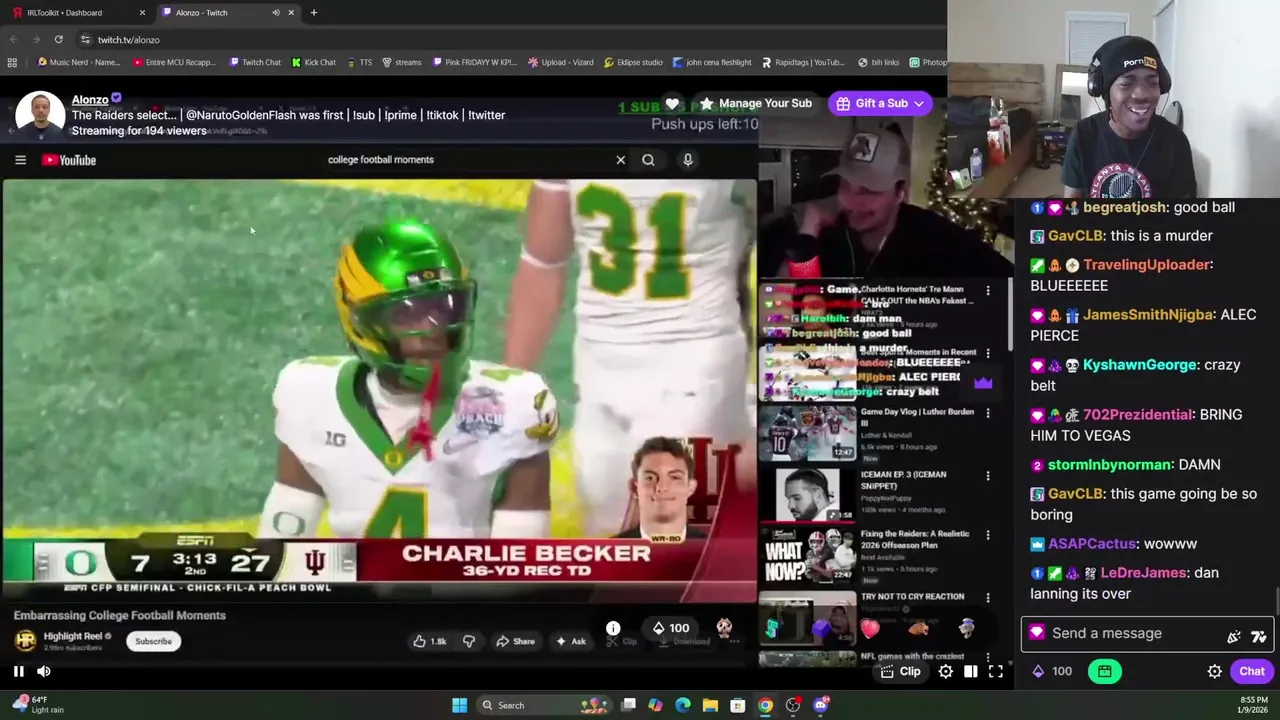Viewport: 1280px width, 720px height.
Task: Click the address bar twitch.tv/alonzo
Action: coord(128,40)
